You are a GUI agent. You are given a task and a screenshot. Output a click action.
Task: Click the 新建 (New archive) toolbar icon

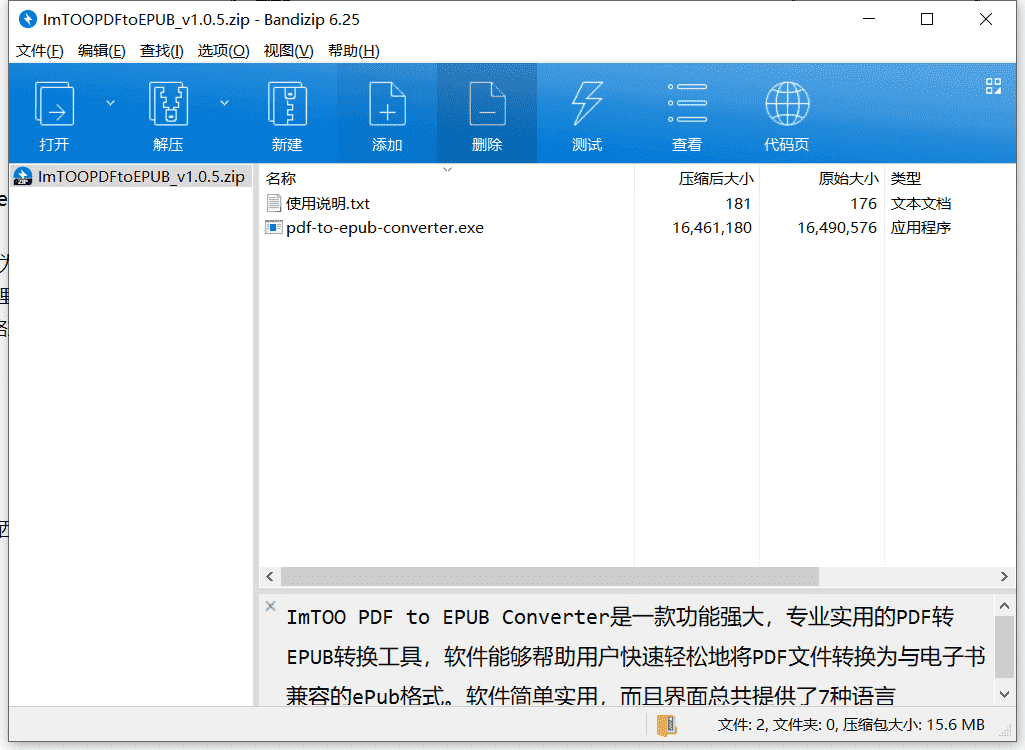[287, 103]
